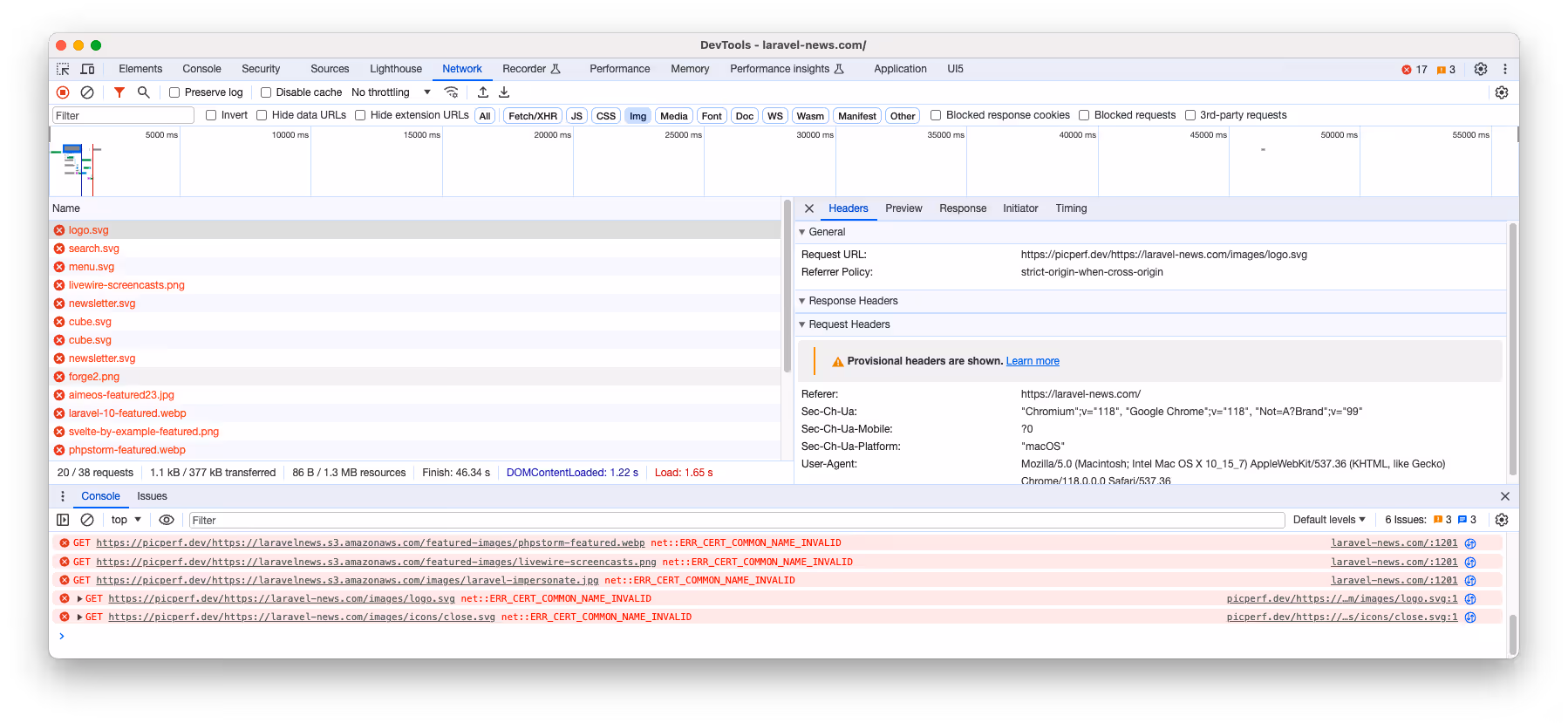Check Blocked response cookies checkbox
Image resolution: width=1568 pixels, height=723 pixels.
[x=936, y=115]
